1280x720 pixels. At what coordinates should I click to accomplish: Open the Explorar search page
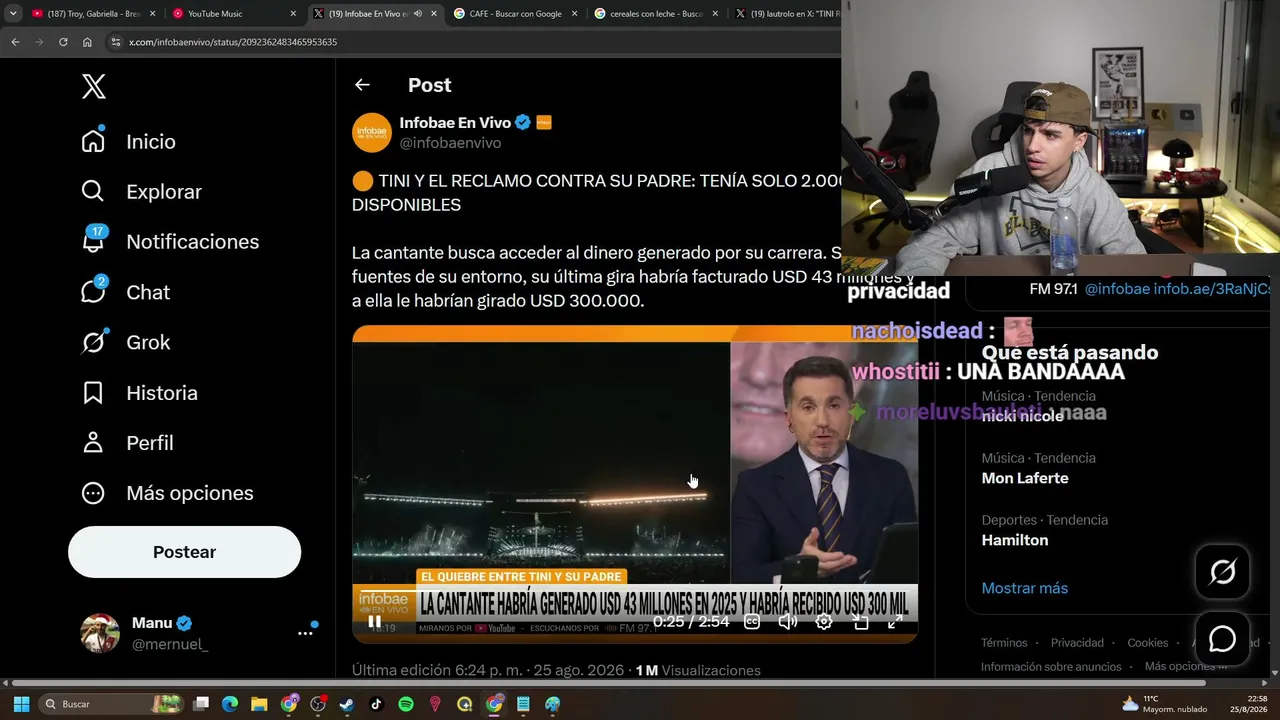click(x=141, y=192)
